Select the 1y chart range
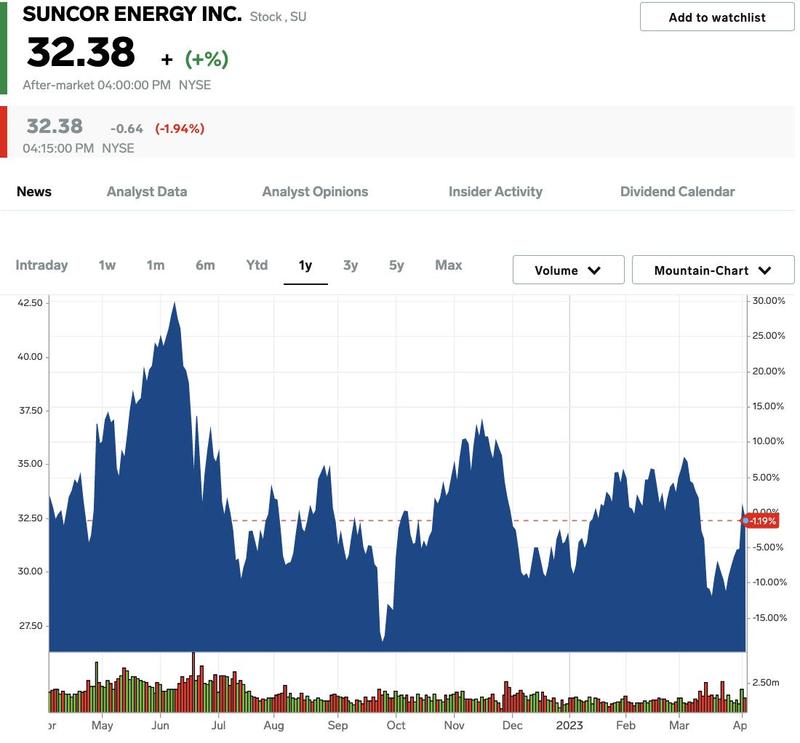 point(305,265)
